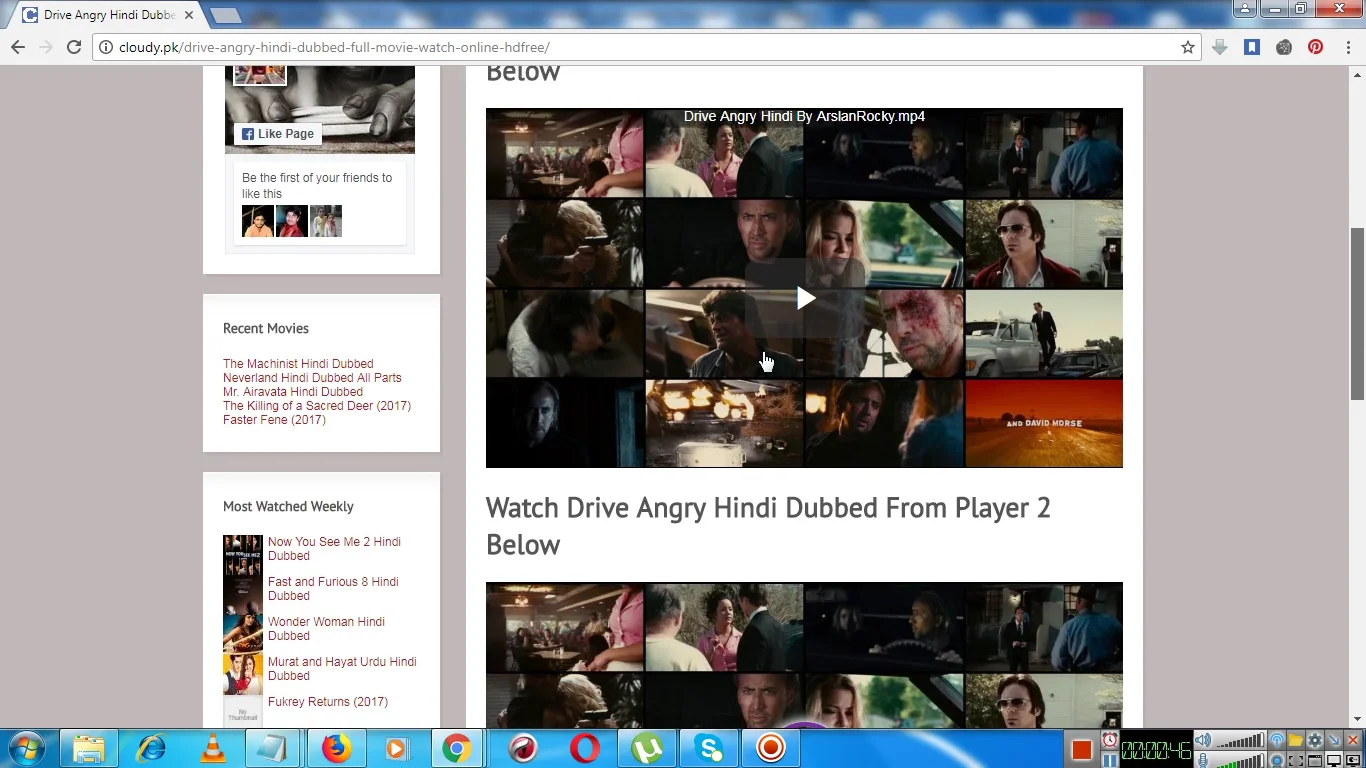Click the Drive Angry Hindi By ArslanRocky.mp4 title
1366x768 pixels.
(804, 116)
